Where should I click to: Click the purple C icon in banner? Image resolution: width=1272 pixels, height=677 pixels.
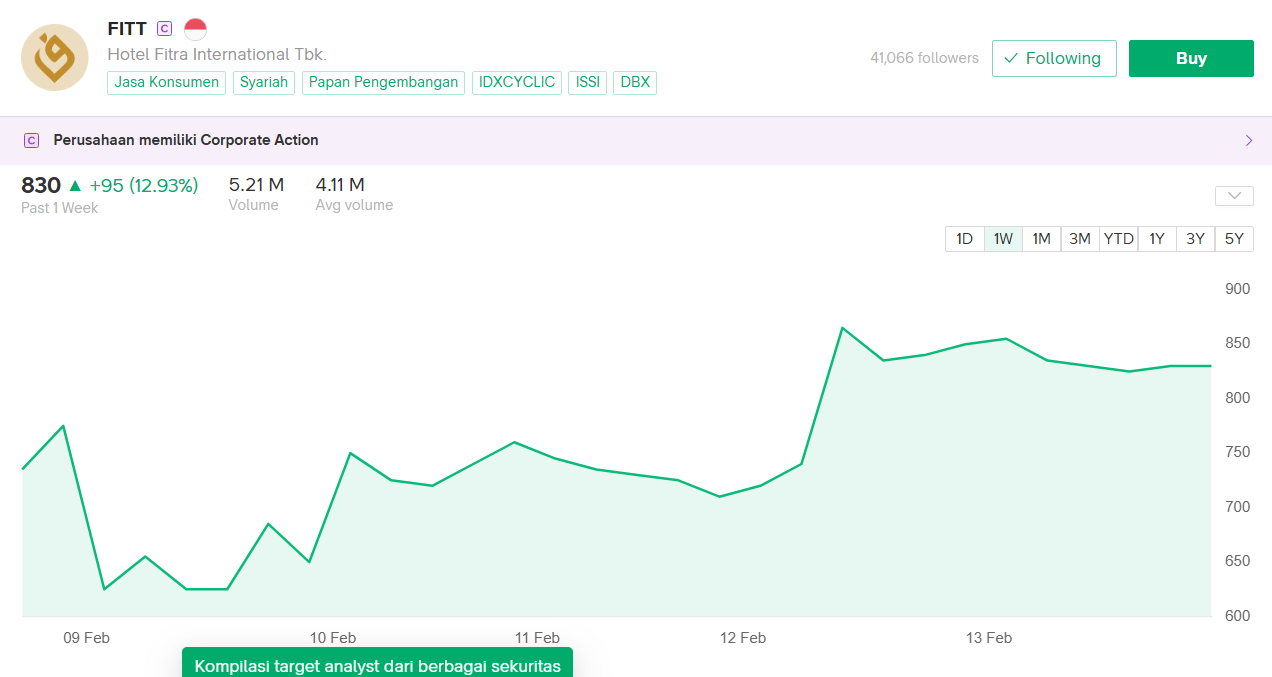[x=31, y=141]
